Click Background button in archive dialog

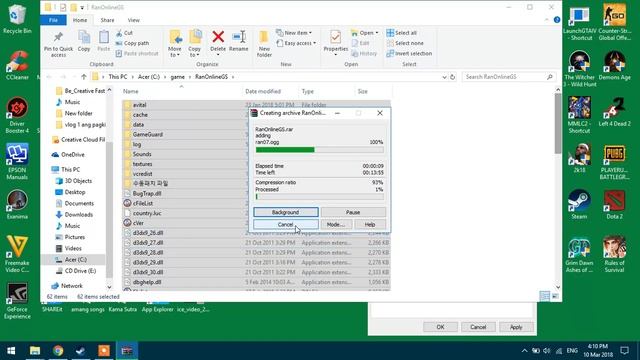coord(286,212)
